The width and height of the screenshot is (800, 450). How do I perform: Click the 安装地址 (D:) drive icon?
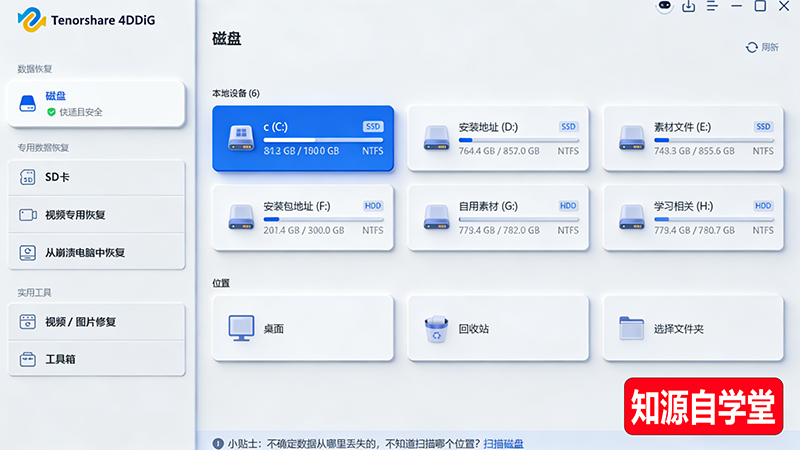coord(436,138)
